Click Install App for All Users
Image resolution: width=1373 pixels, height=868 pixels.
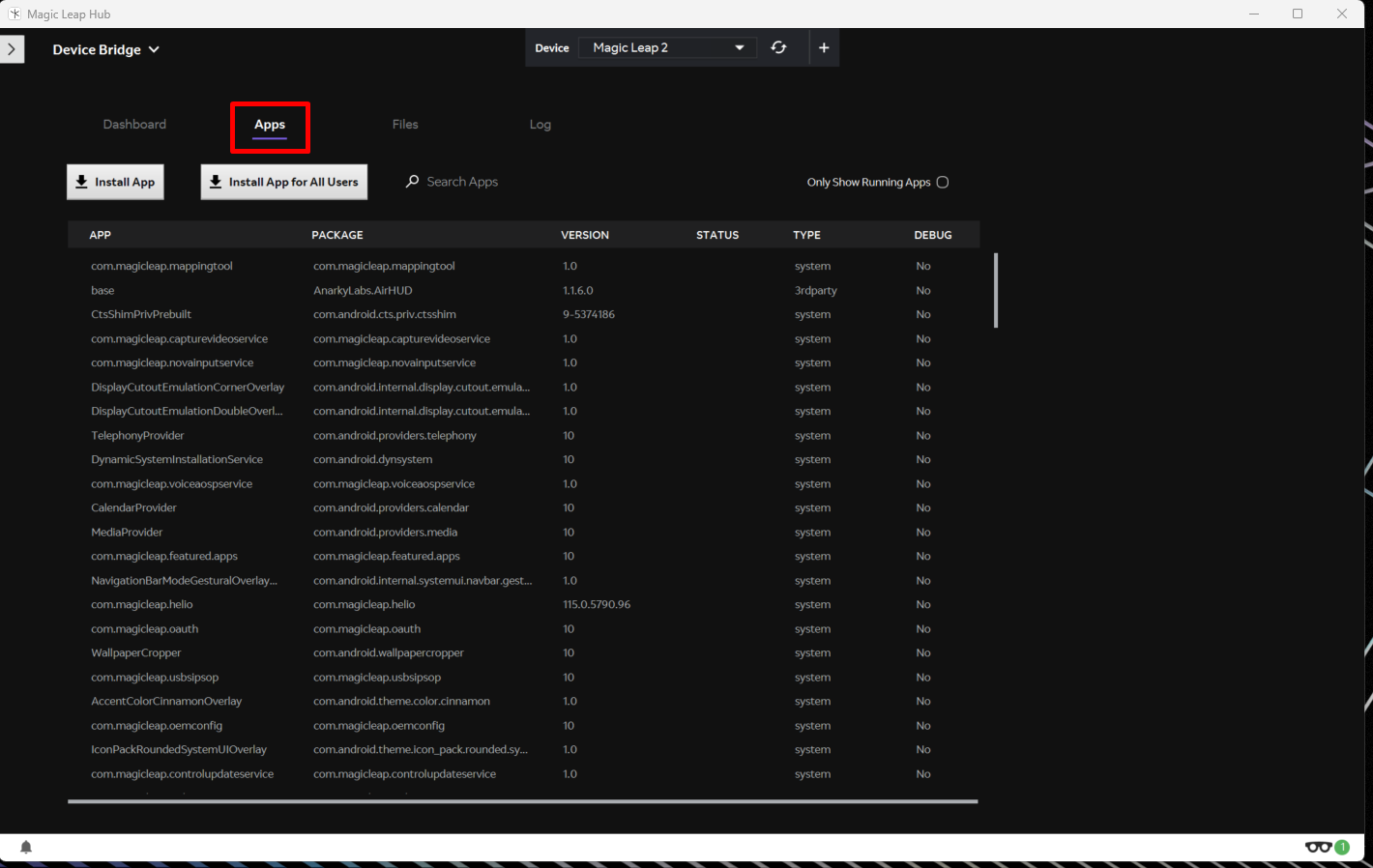(x=284, y=182)
